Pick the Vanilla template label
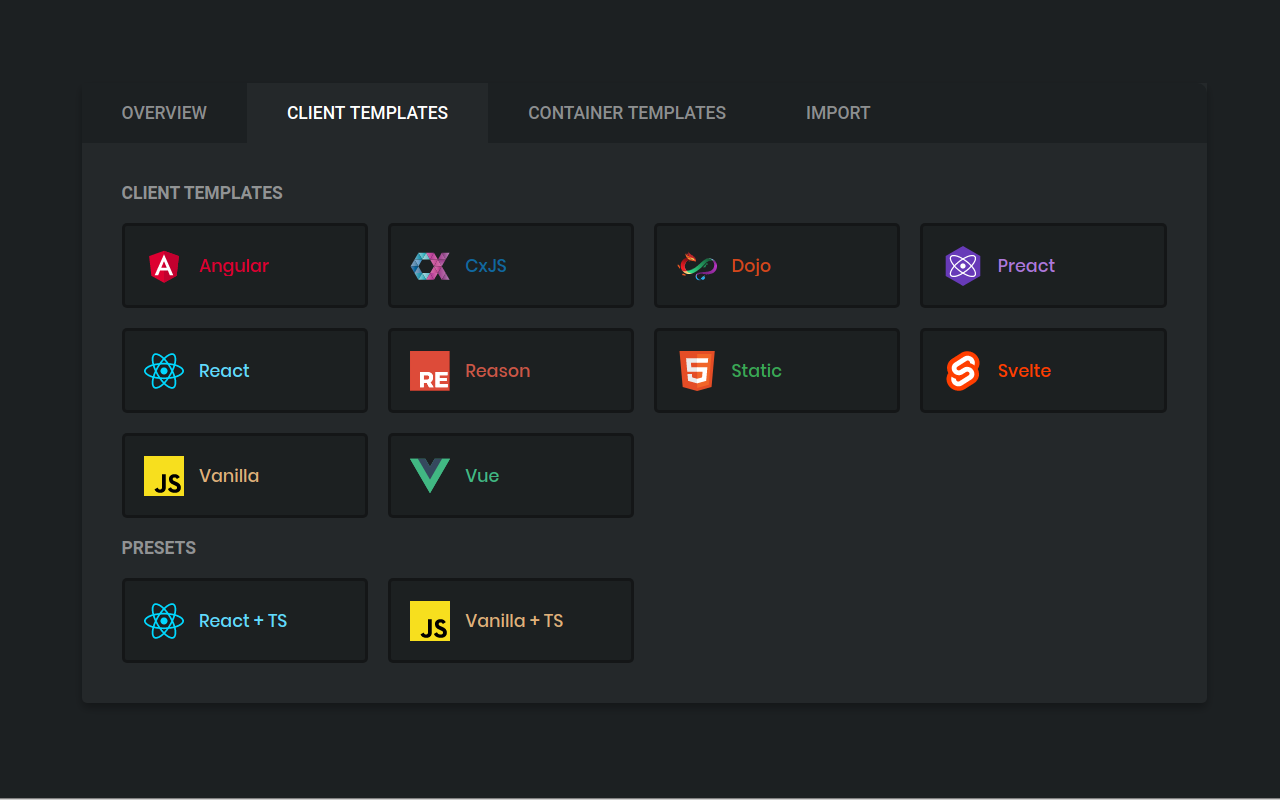The height and width of the screenshot is (800, 1280). click(229, 476)
